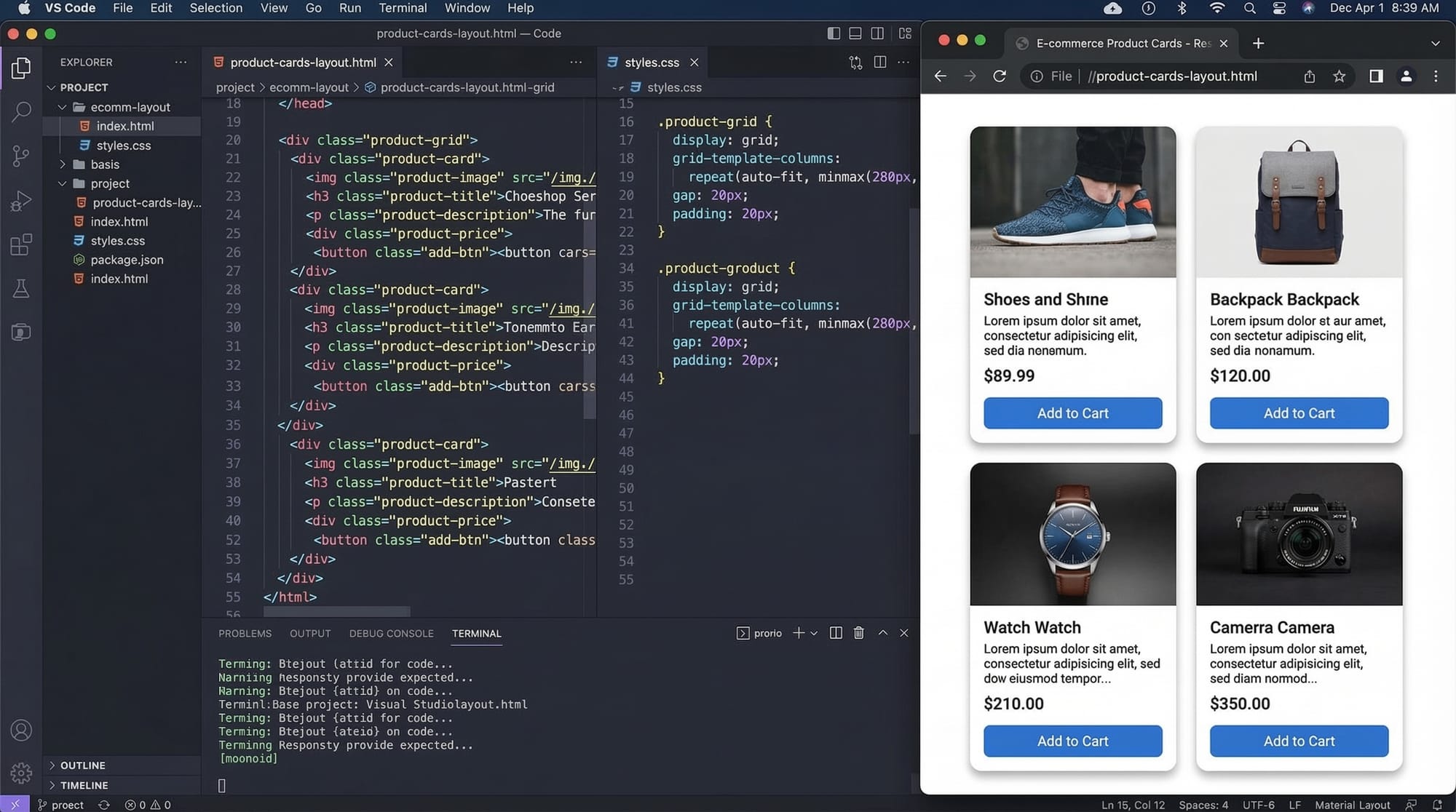Viewport: 1456px width, 812px height.
Task: Open Manage gear icon in activity bar
Action: [21, 773]
